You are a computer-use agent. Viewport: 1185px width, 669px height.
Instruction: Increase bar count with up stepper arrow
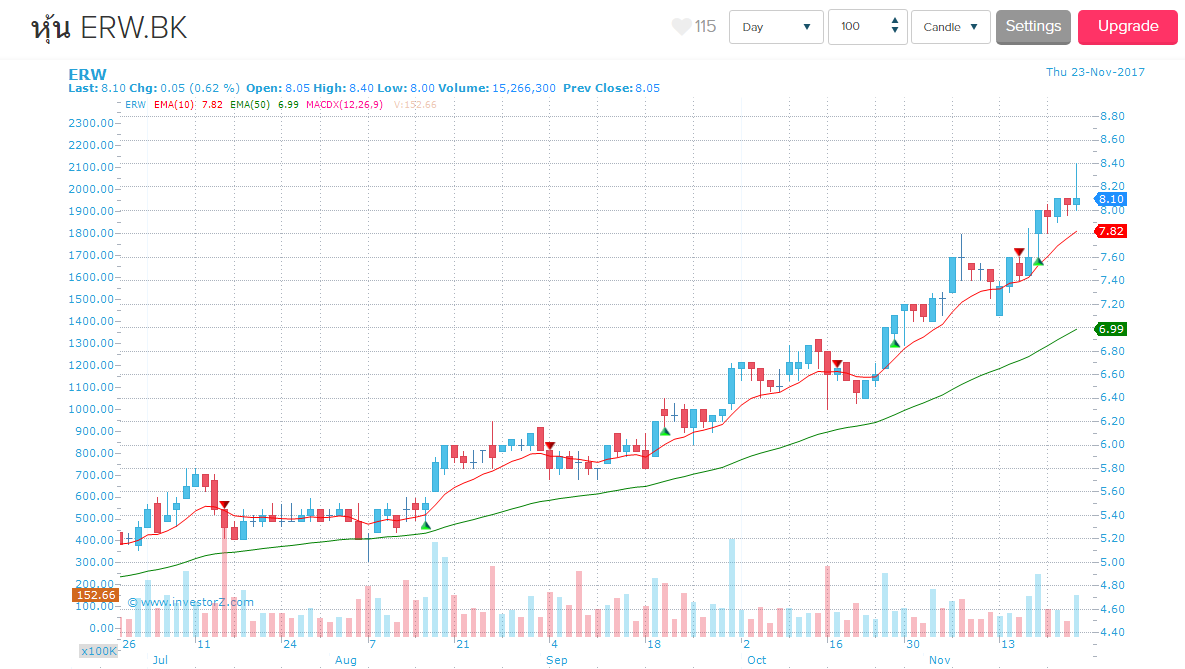pyautogui.click(x=895, y=21)
